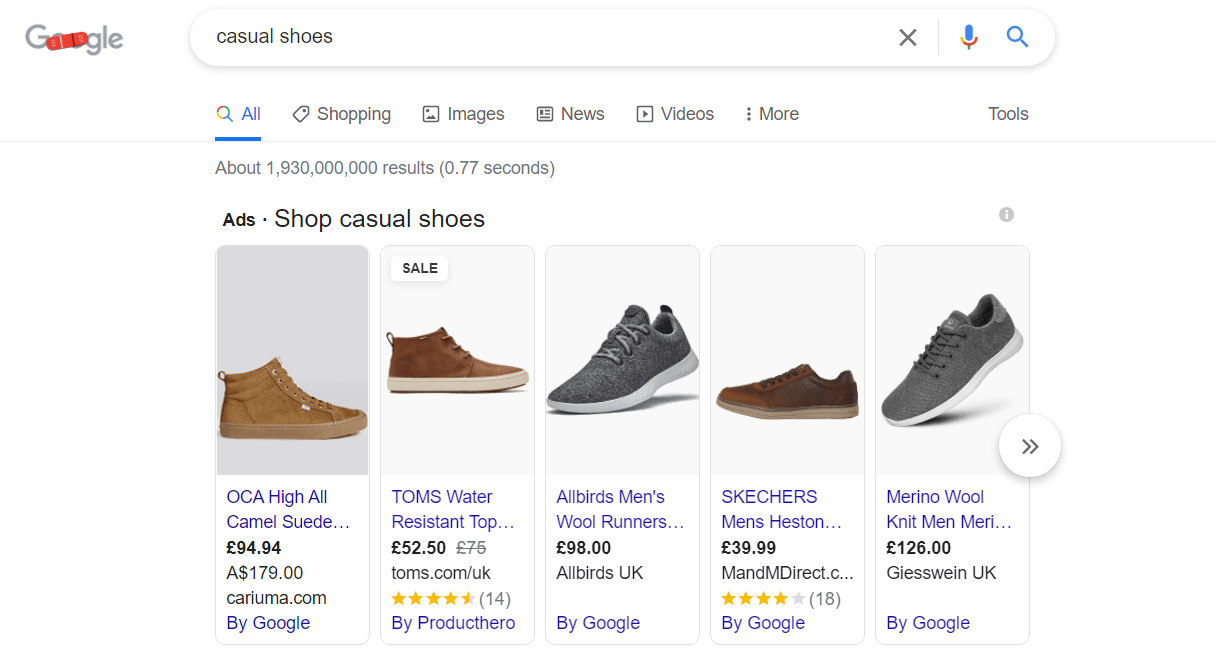
Task: Click the TOMS 4.5 star rating
Action: tap(433, 599)
